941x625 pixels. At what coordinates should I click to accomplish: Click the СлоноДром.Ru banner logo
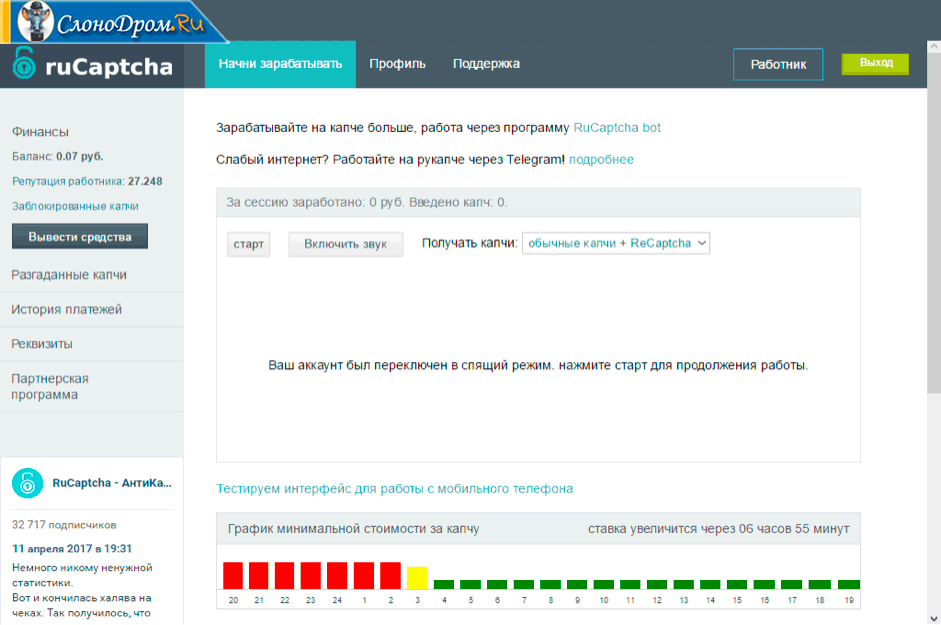tap(114, 22)
